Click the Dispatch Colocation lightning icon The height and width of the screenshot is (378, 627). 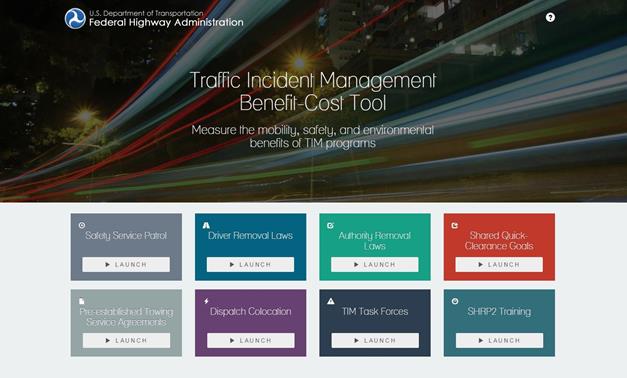[x=206, y=301]
